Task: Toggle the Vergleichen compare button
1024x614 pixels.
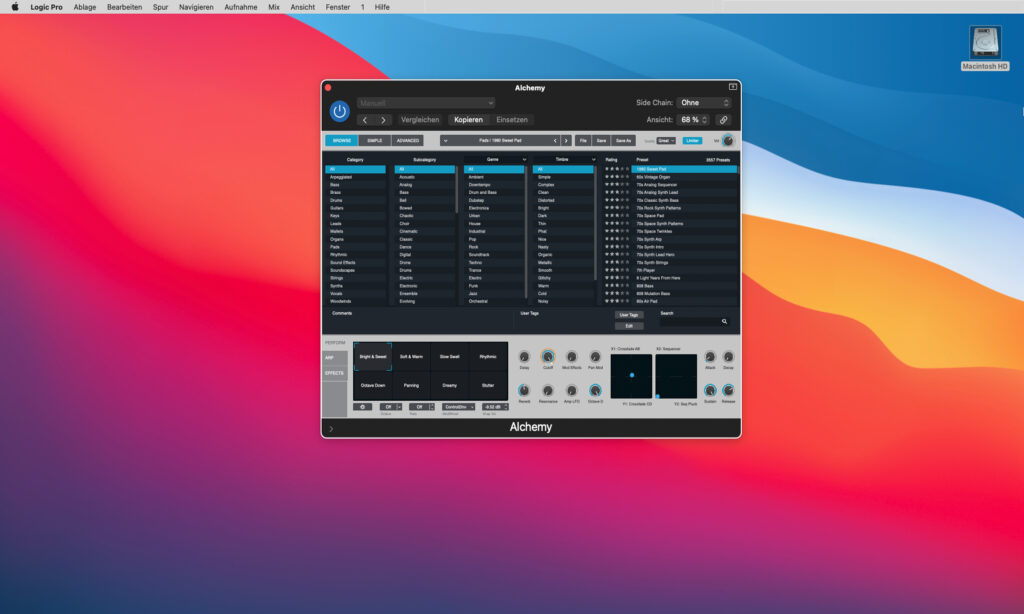Action: pyautogui.click(x=420, y=120)
